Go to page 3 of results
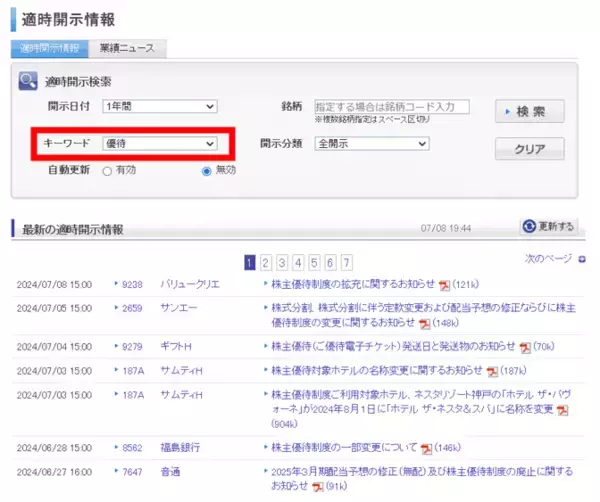 coord(283,263)
